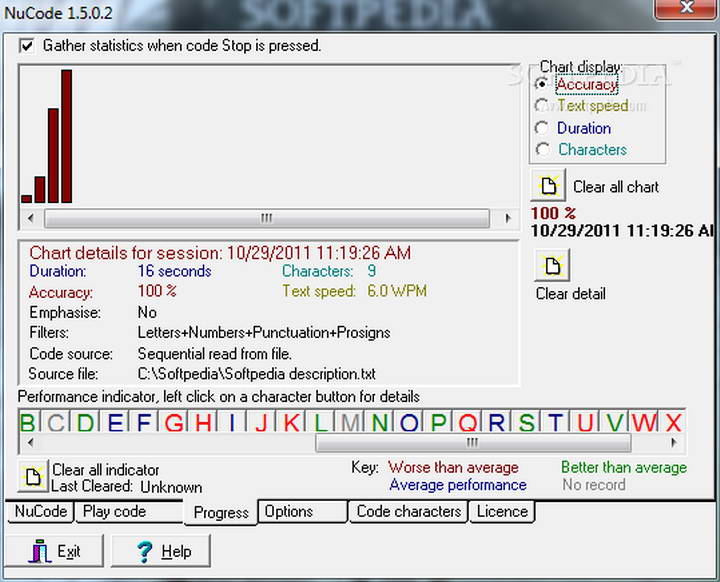
Task: Click the character strip scrollbar thumb
Action: pos(473,443)
